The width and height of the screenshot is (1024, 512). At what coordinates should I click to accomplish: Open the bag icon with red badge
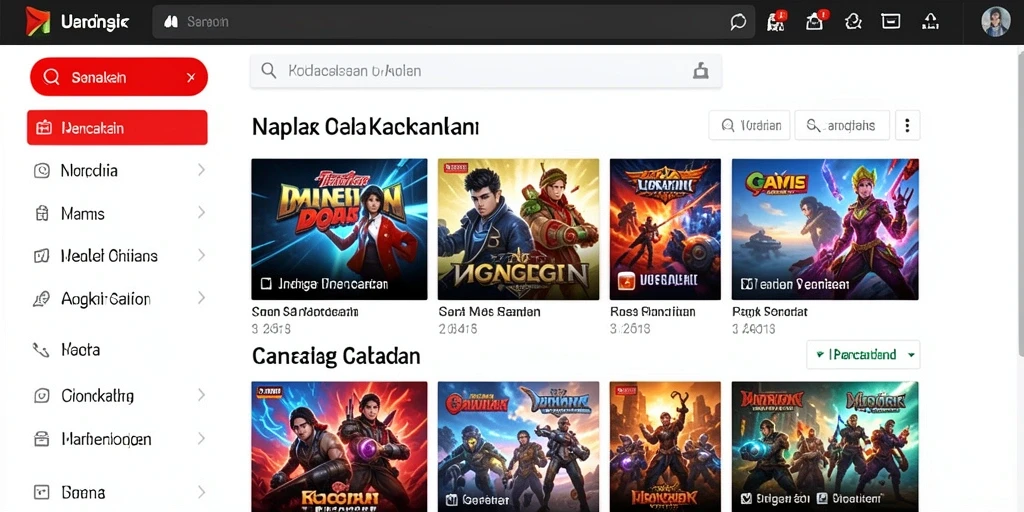(x=816, y=21)
